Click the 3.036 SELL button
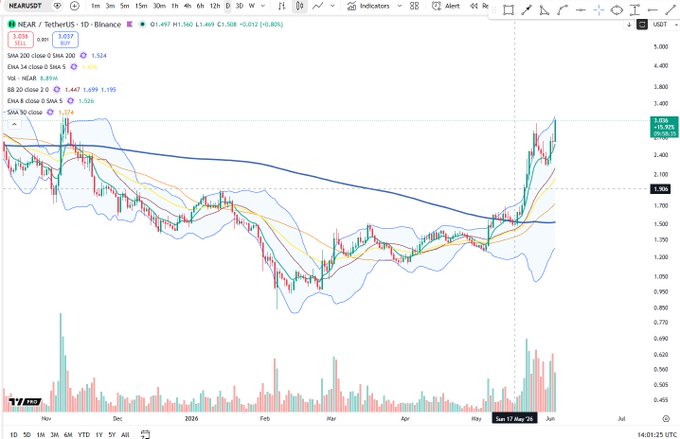The image size is (680, 439). pos(20,39)
